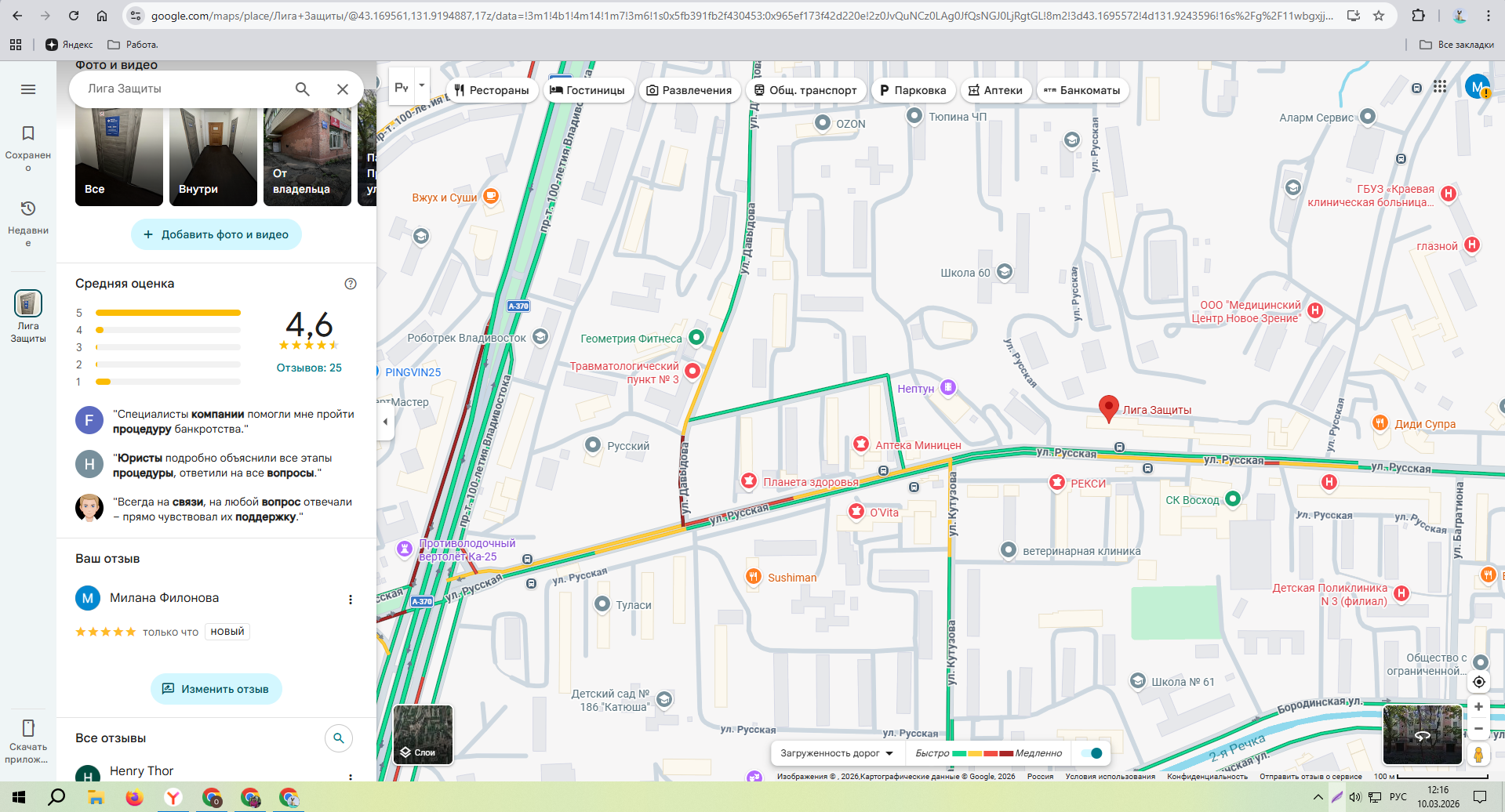Open the Все закладки folder
This screenshot has height=812, width=1505.
(1456, 45)
